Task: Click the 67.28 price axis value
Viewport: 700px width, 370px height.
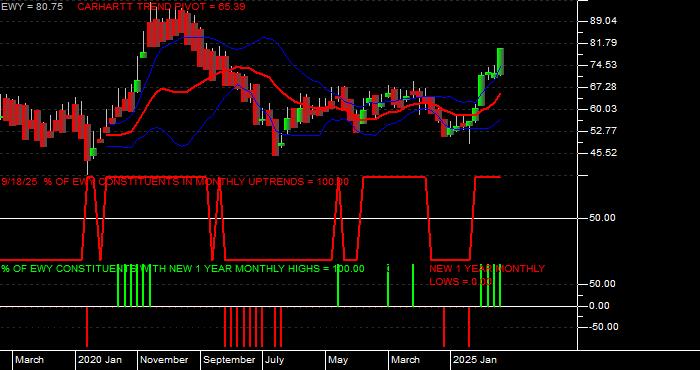Action: pos(604,87)
